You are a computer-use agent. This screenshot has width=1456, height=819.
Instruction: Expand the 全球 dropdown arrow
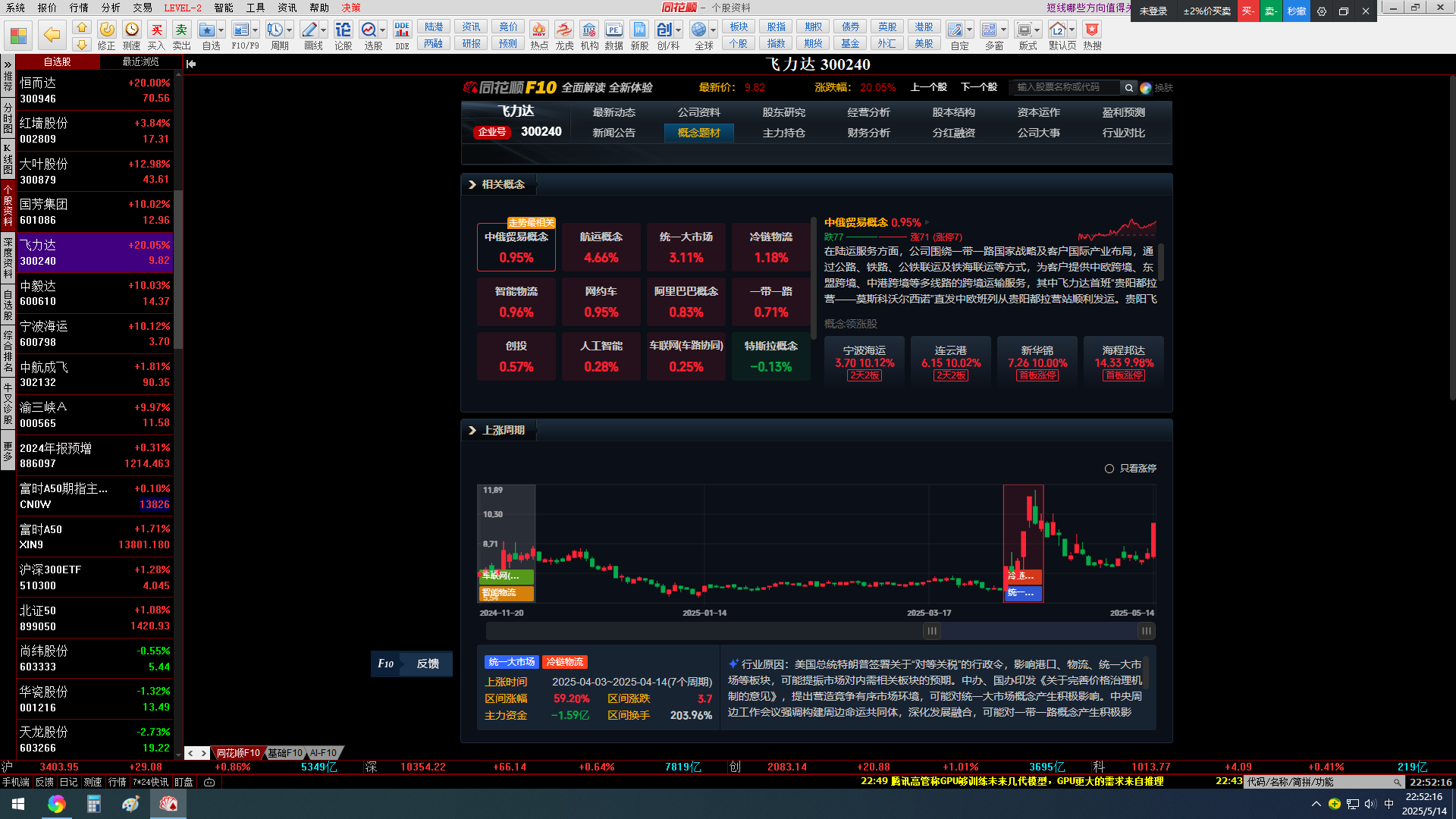(x=714, y=30)
